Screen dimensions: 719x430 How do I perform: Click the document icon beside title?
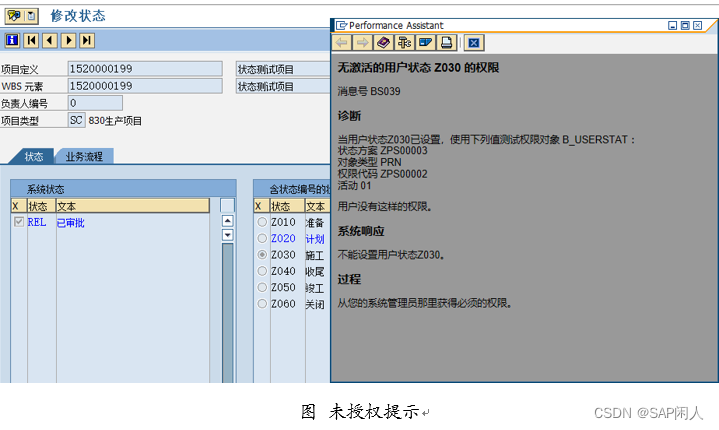pos(31,16)
